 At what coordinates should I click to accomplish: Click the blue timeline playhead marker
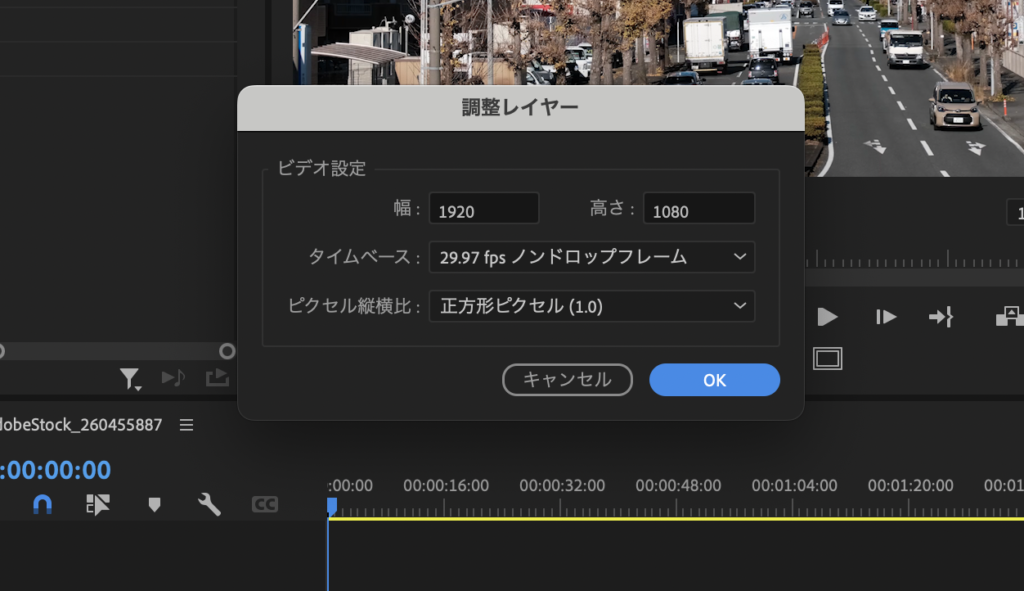pyautogui.click(x=331, y=506)
